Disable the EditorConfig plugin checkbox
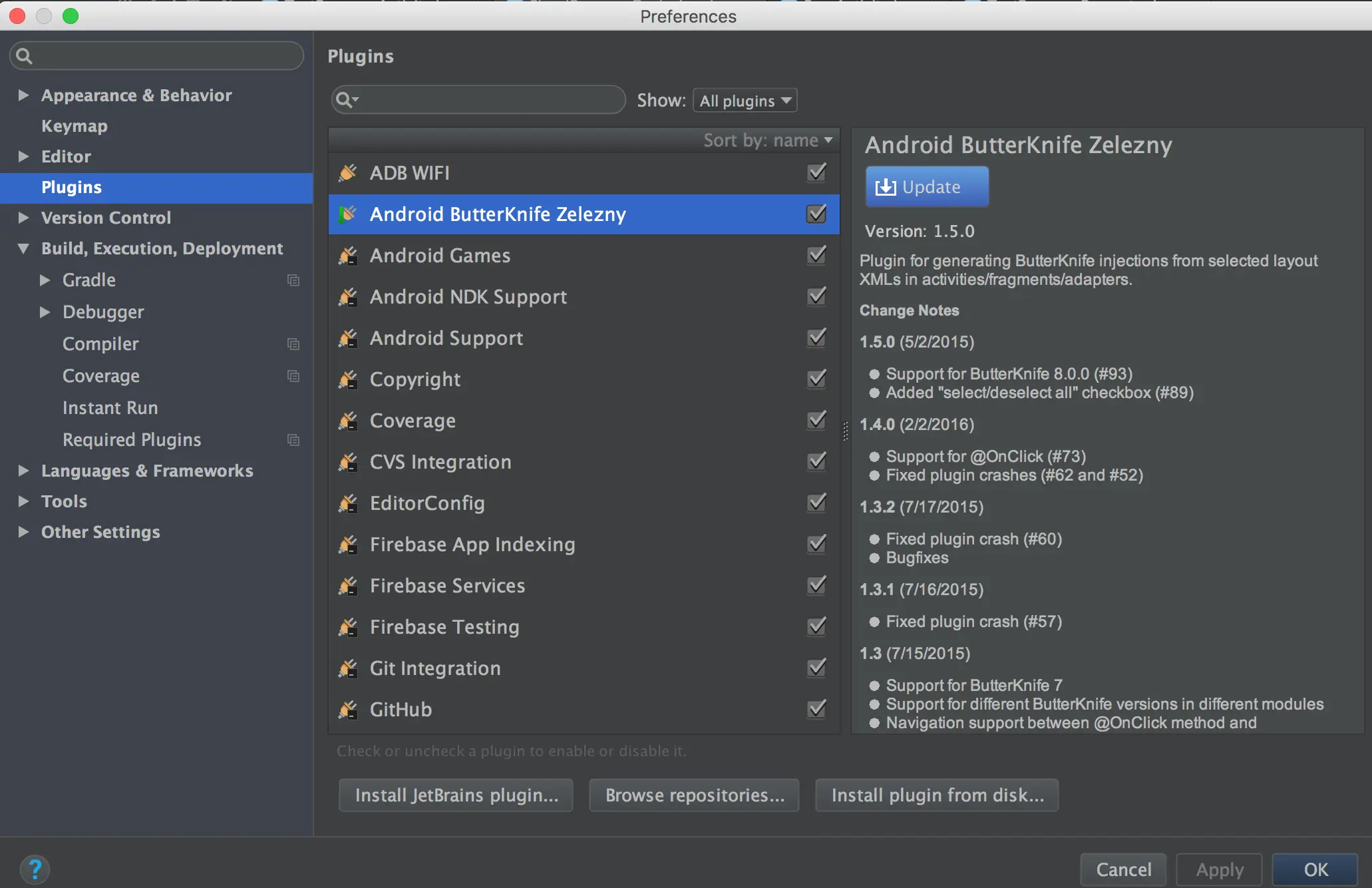The image size is (1372, 888). tap(816, 503)
